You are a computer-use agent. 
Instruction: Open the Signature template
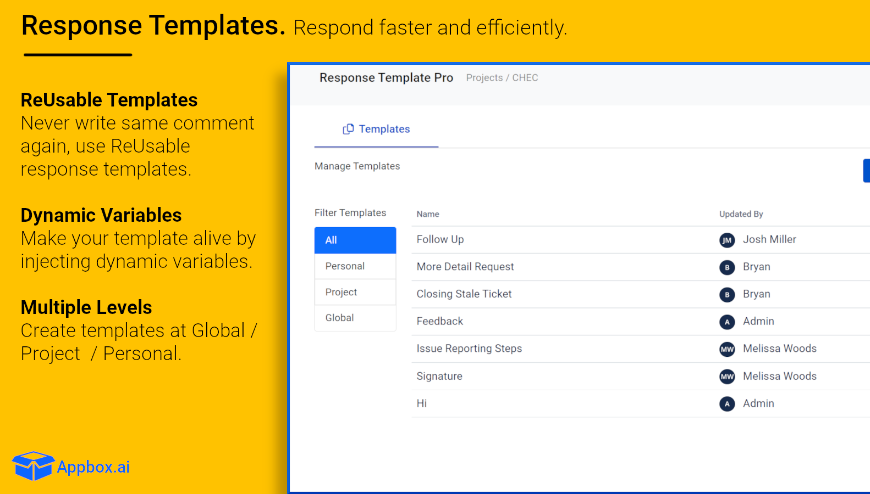[439, 376]
